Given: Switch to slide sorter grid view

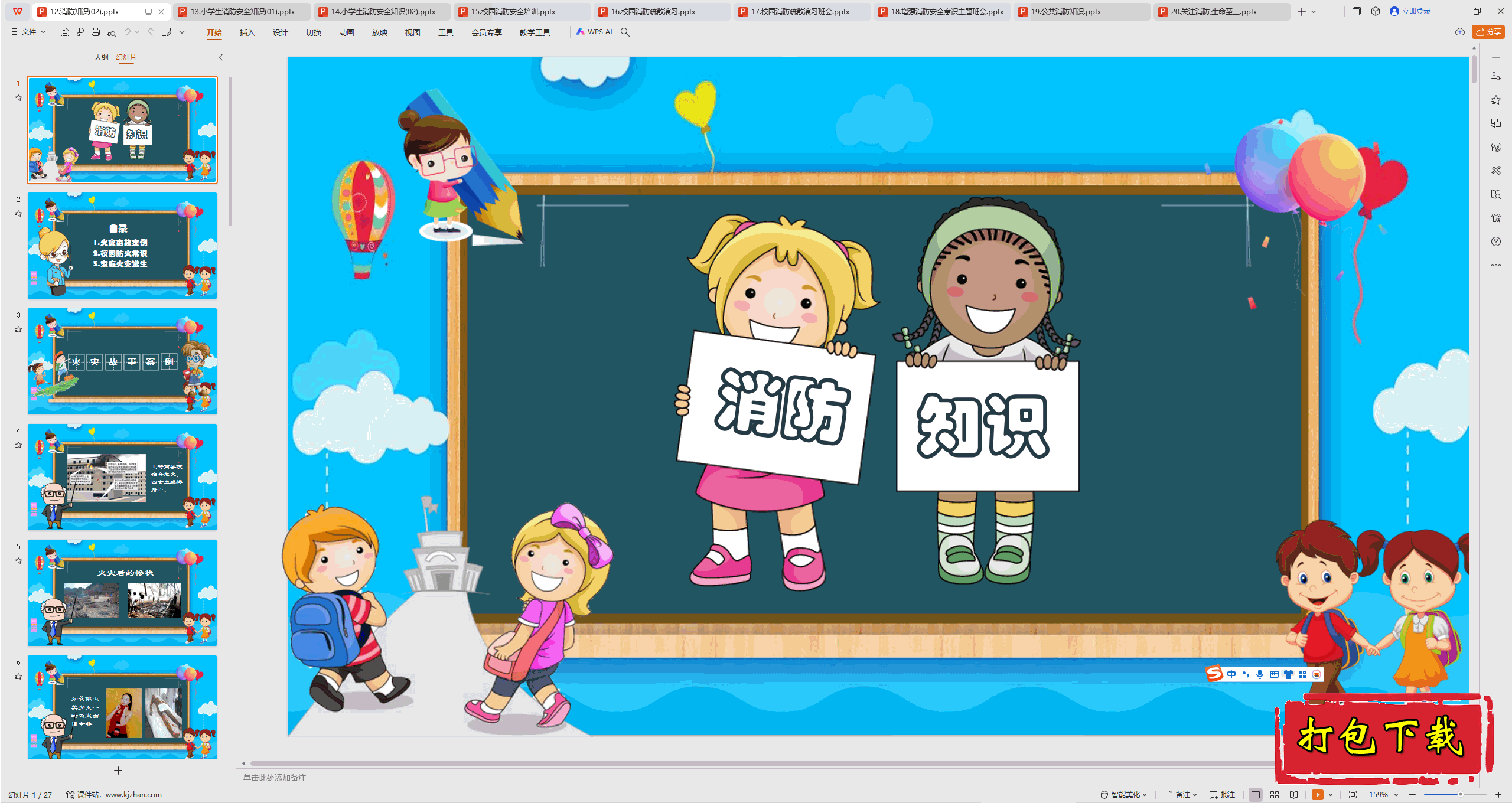Looking at the screenshot, I should pos(1275,795).
